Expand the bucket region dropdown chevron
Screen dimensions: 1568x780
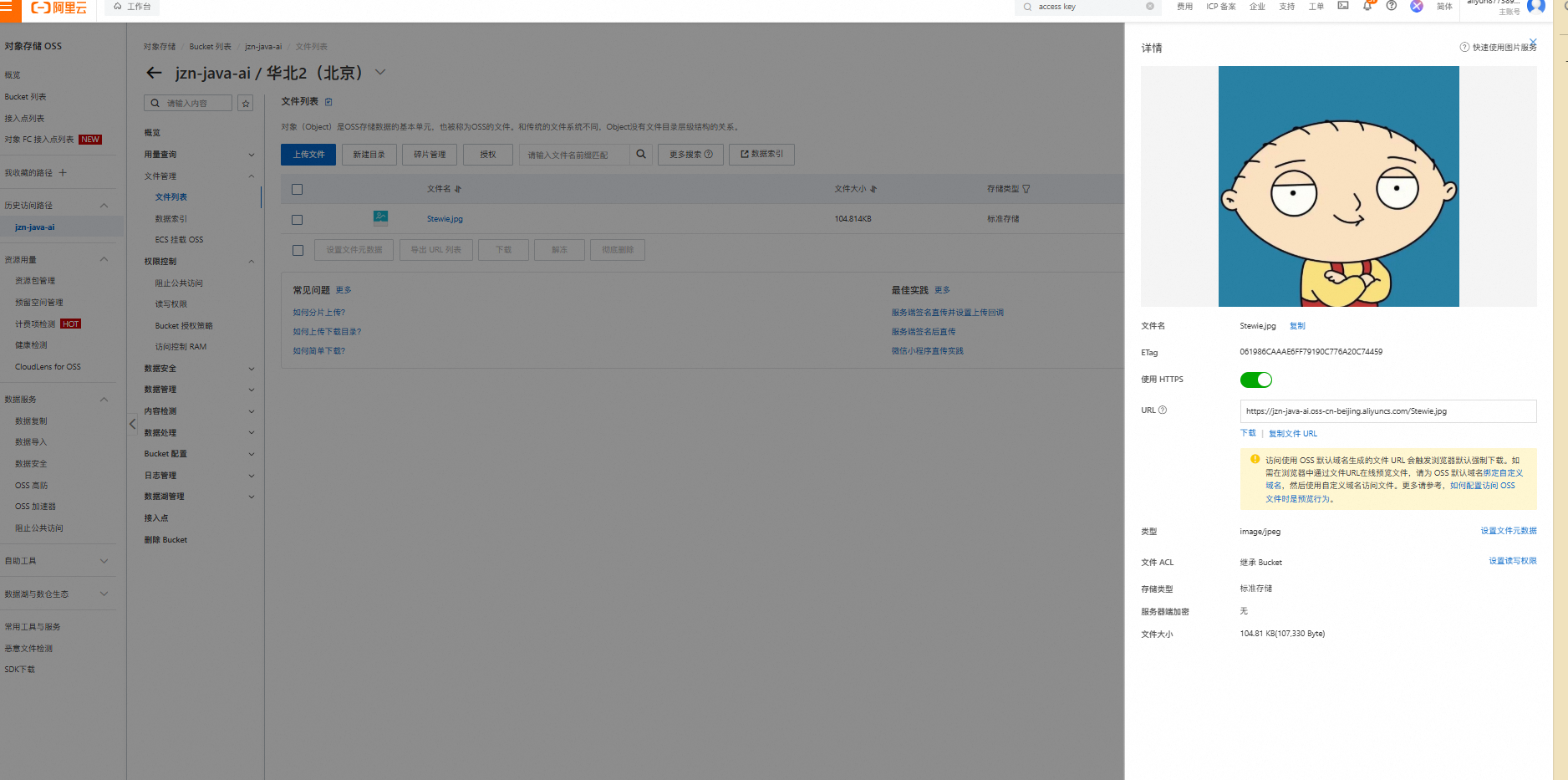click(380, 72)
